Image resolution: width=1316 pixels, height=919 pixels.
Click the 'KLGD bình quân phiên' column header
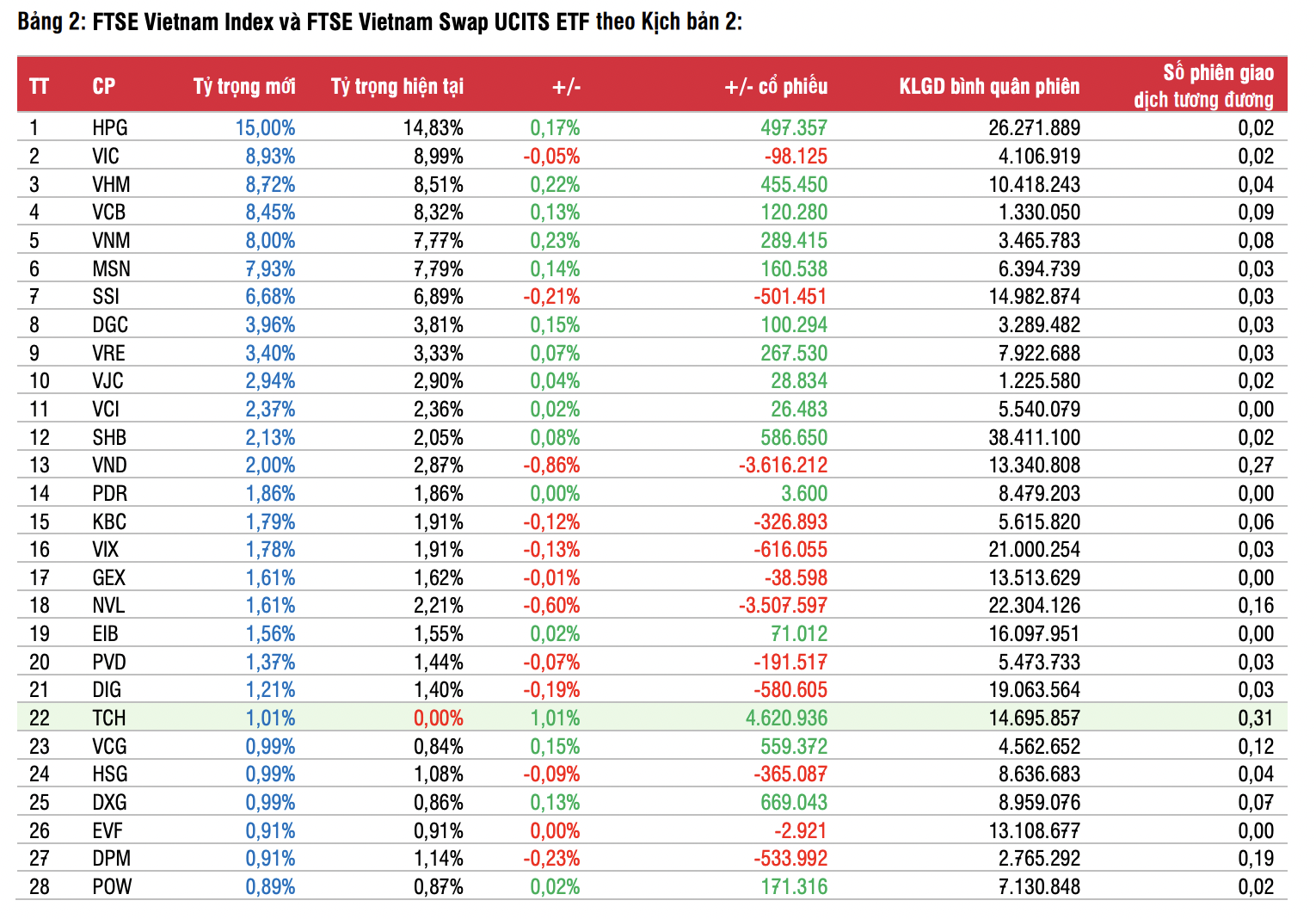[989, 86]
